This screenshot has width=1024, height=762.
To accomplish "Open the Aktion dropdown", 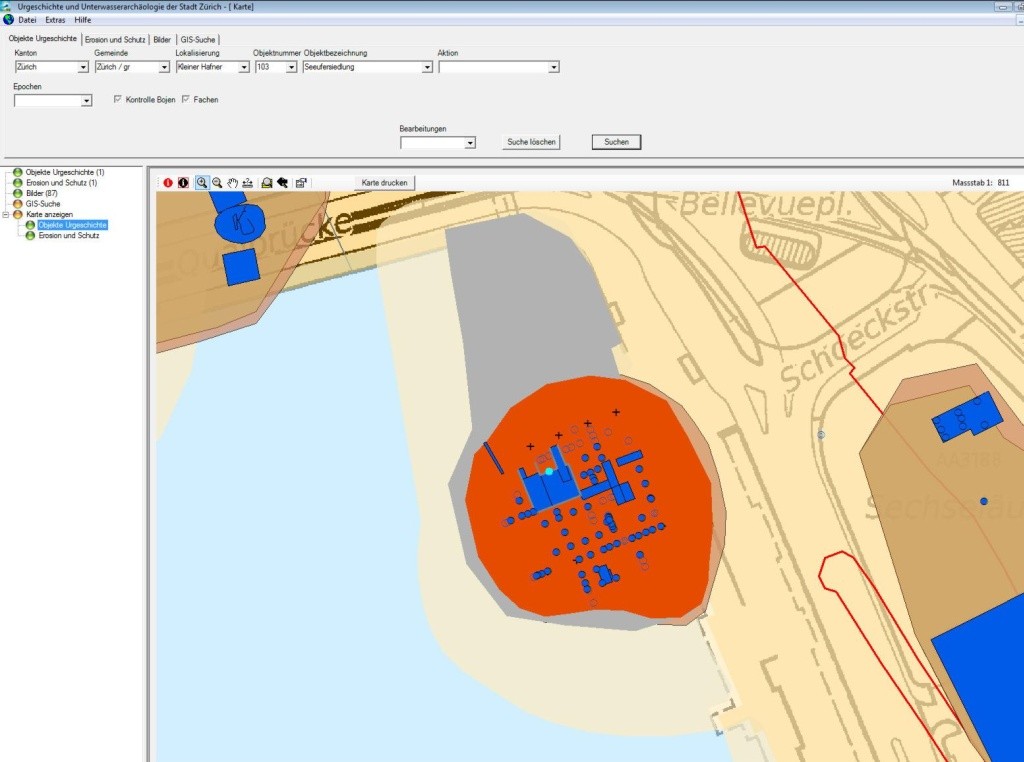I will [x=554, y=67].
